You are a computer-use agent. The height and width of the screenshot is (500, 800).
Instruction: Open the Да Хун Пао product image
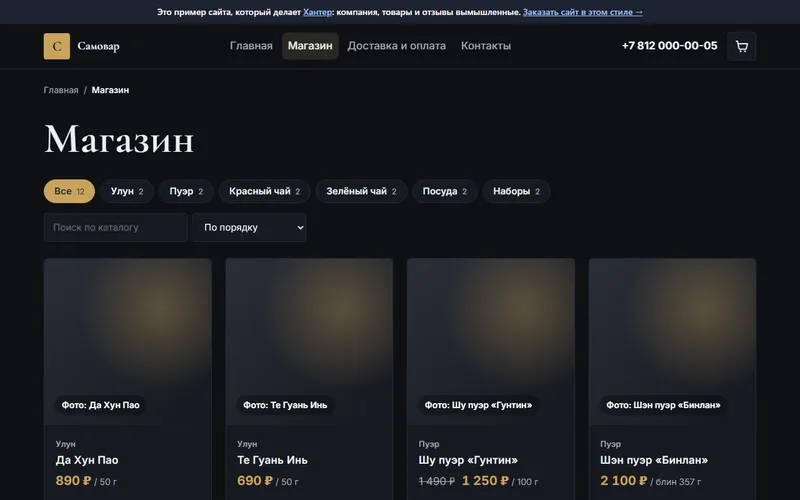click(128, 342)
